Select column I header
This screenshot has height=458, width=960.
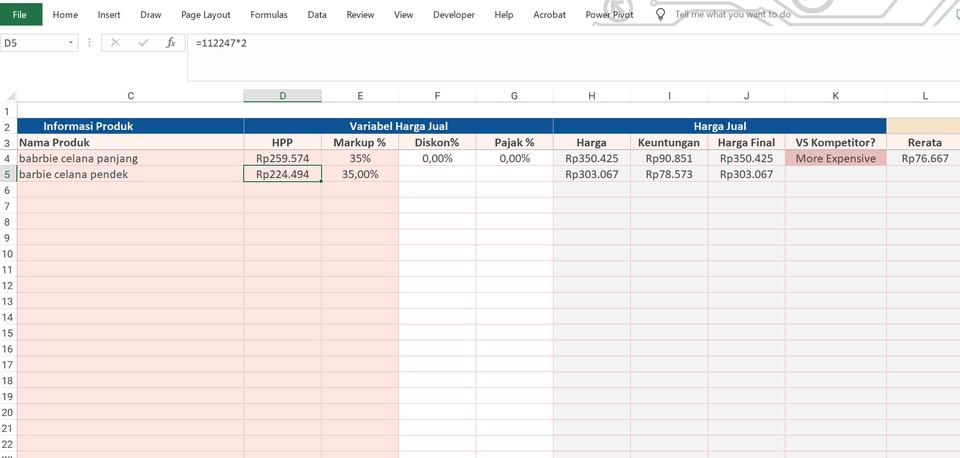[x=669, y=96]
